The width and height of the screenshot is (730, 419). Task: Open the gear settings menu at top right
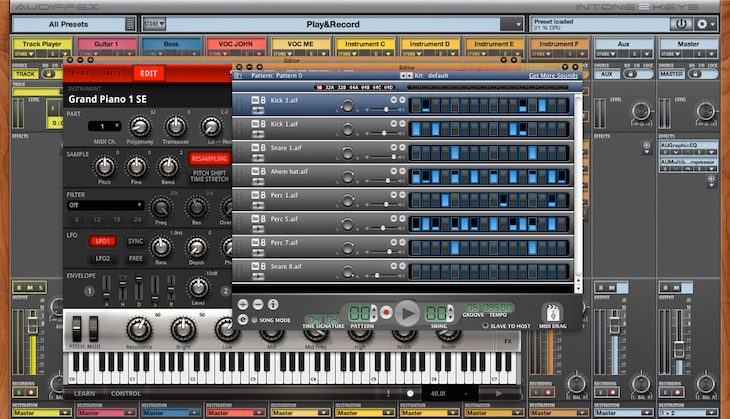[706, 23]
